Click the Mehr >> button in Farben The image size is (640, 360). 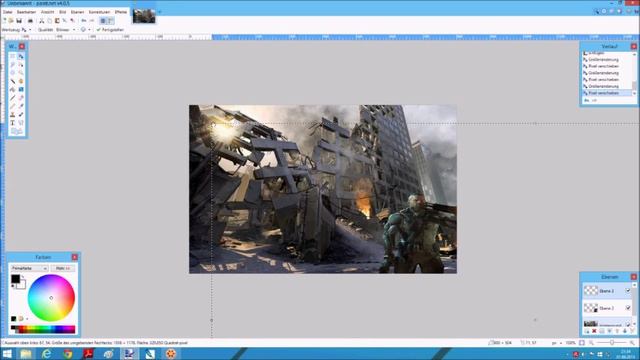point(63,268)
